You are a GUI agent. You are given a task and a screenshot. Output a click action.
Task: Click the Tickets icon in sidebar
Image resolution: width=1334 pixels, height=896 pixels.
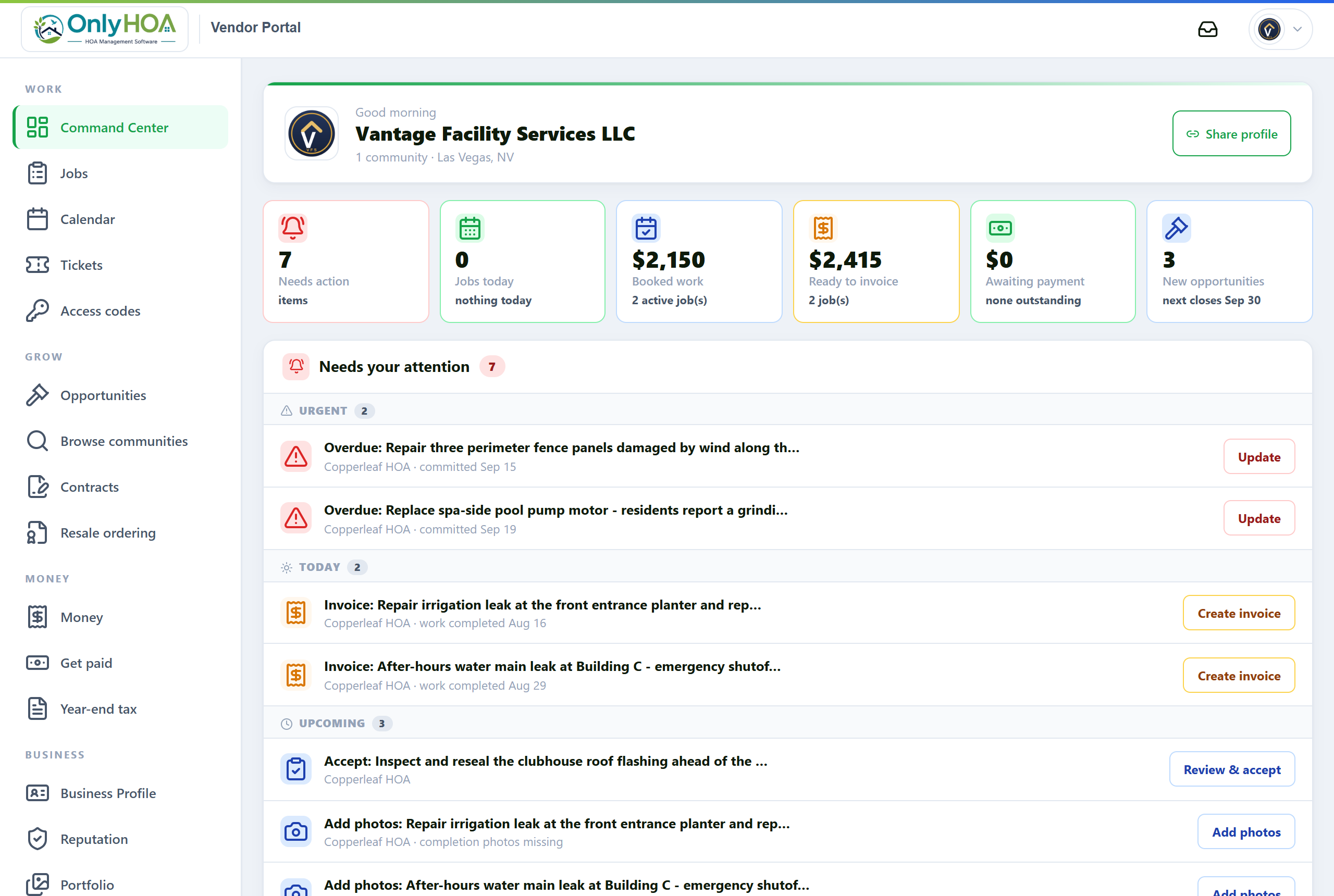[x=37, y=265]
